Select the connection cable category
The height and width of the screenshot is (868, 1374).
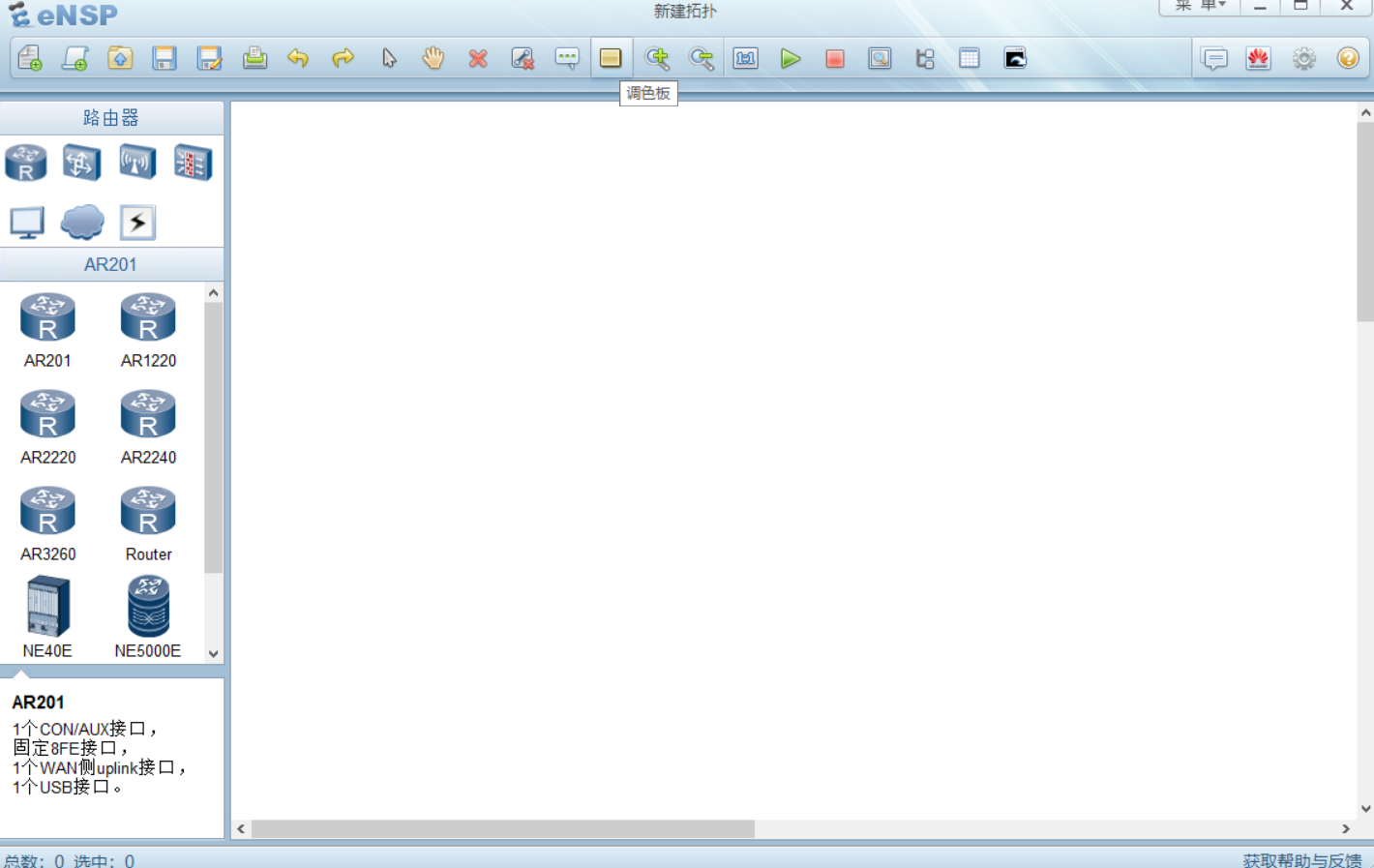tap(137, 223)
